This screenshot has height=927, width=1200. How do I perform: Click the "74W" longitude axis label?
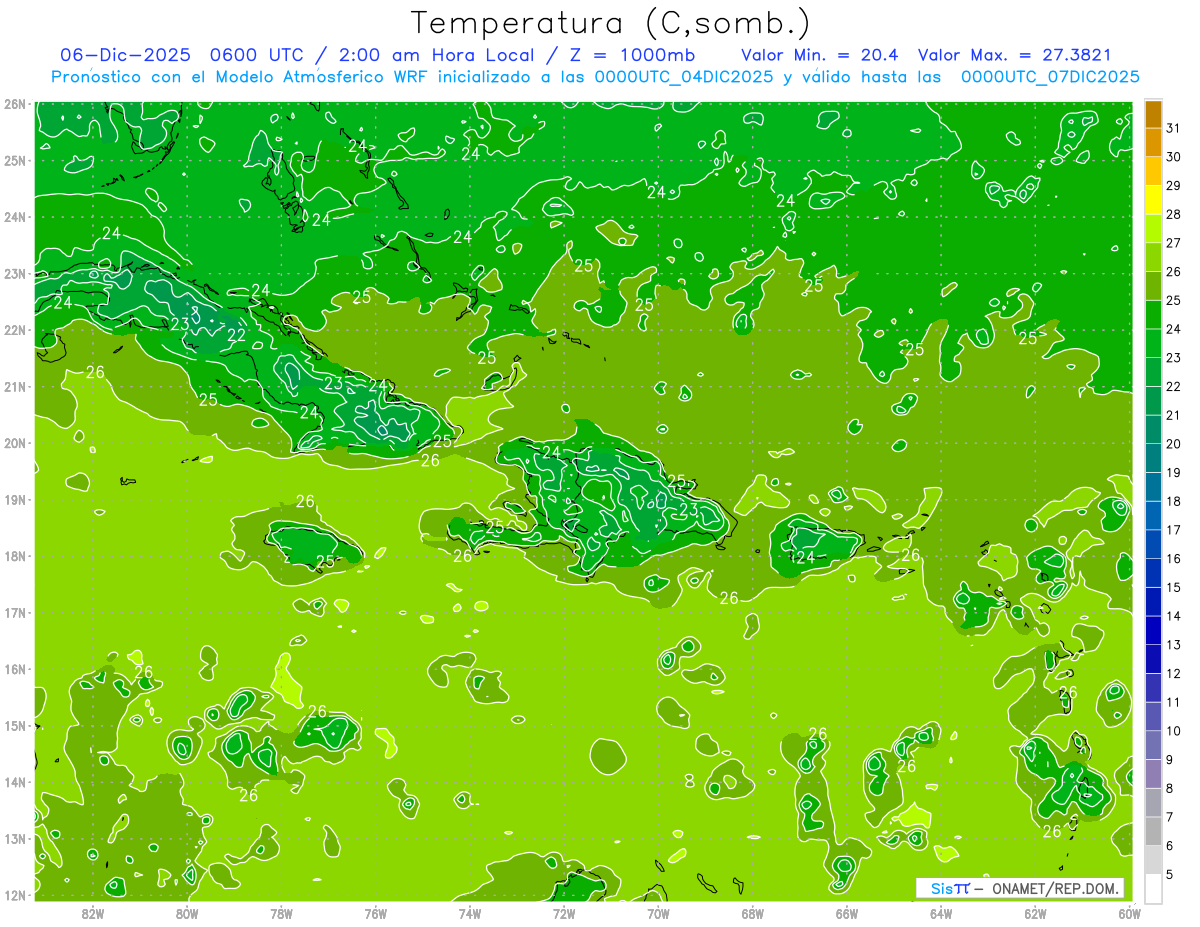470,913
